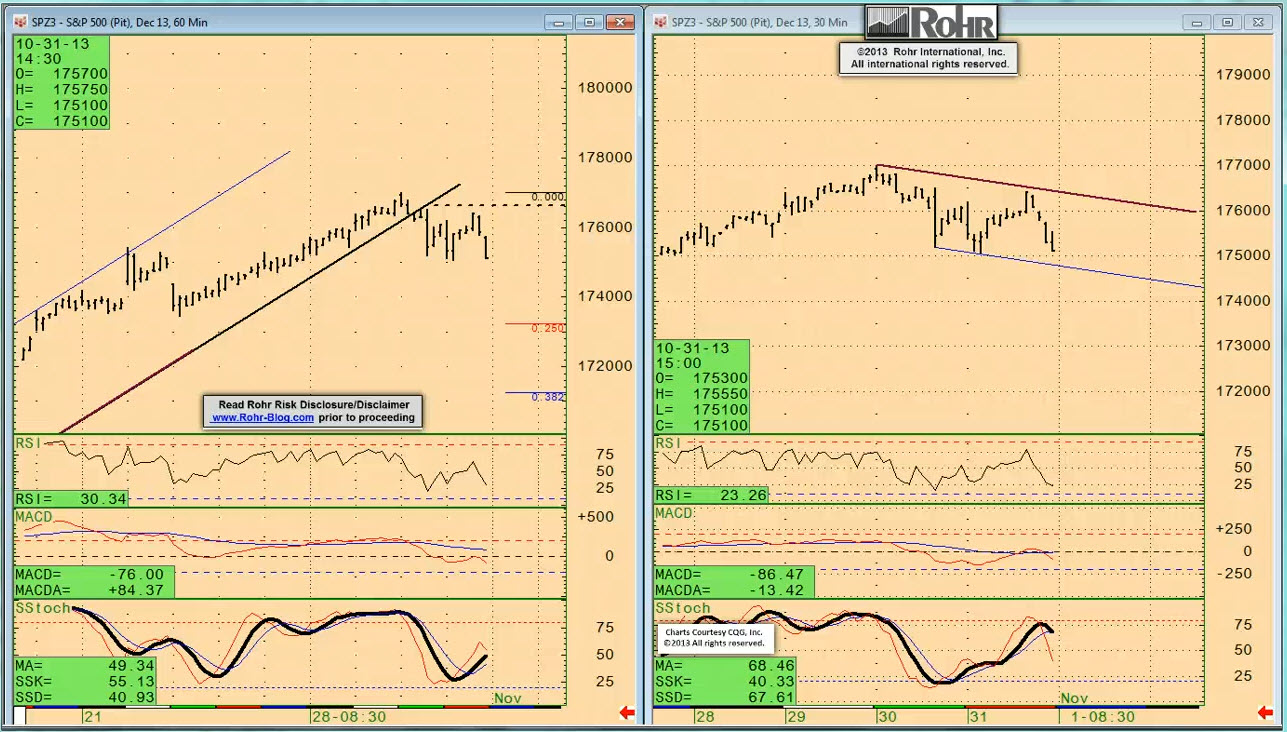Viewport: 1287px width, 732px height.
Task: Click the 28-08:30 date on 60 Min time axis
Action: 347,716
